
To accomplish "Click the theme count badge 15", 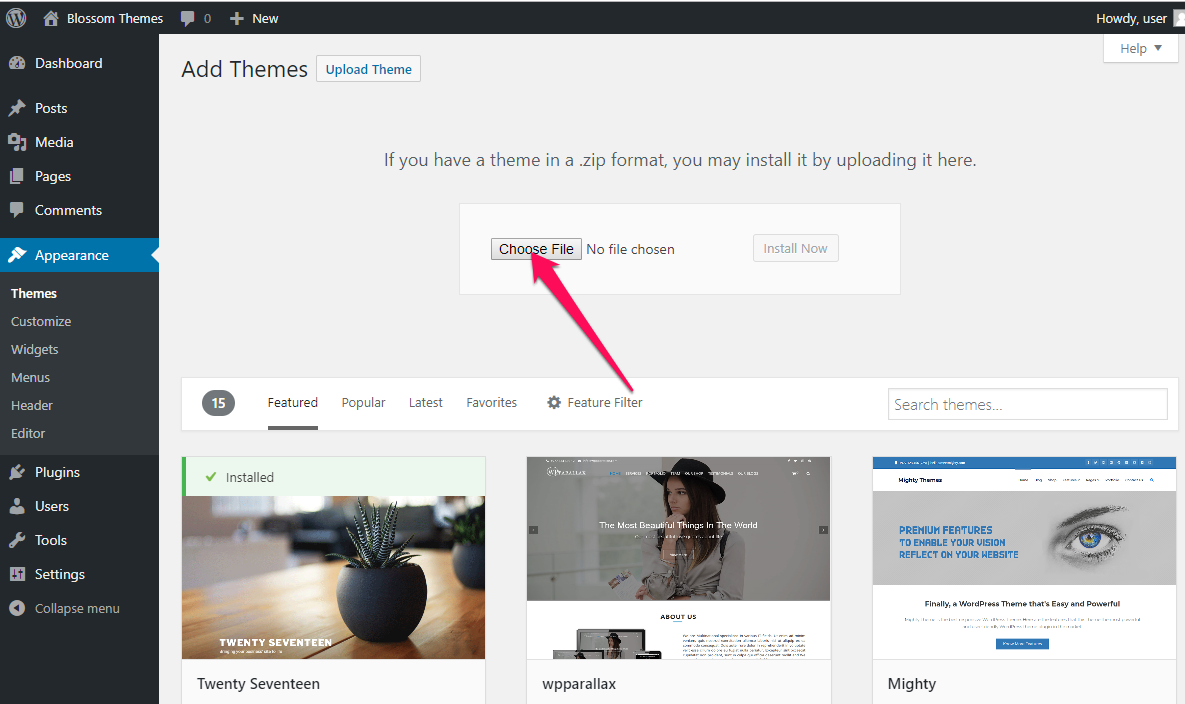I will [218, 403].
